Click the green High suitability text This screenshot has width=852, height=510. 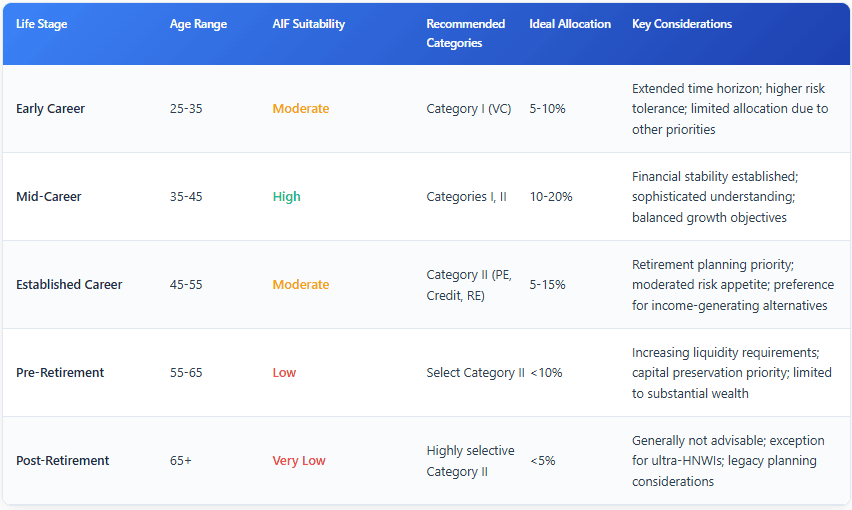pos(286,197)
